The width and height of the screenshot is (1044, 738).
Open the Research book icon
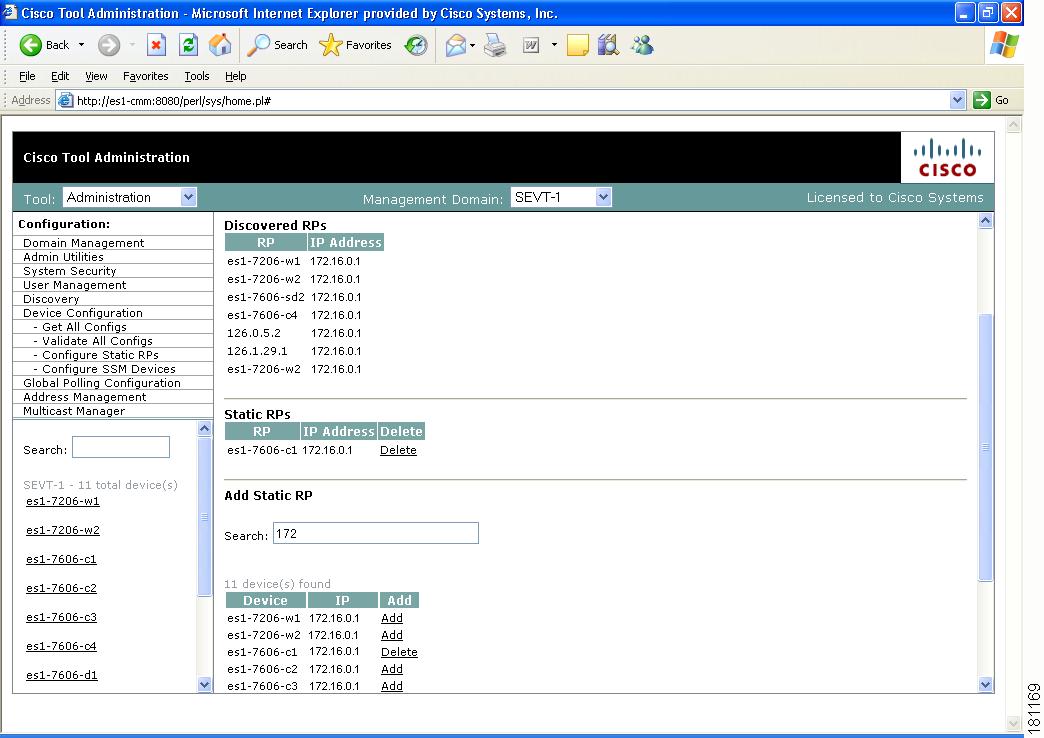point(608,45)
